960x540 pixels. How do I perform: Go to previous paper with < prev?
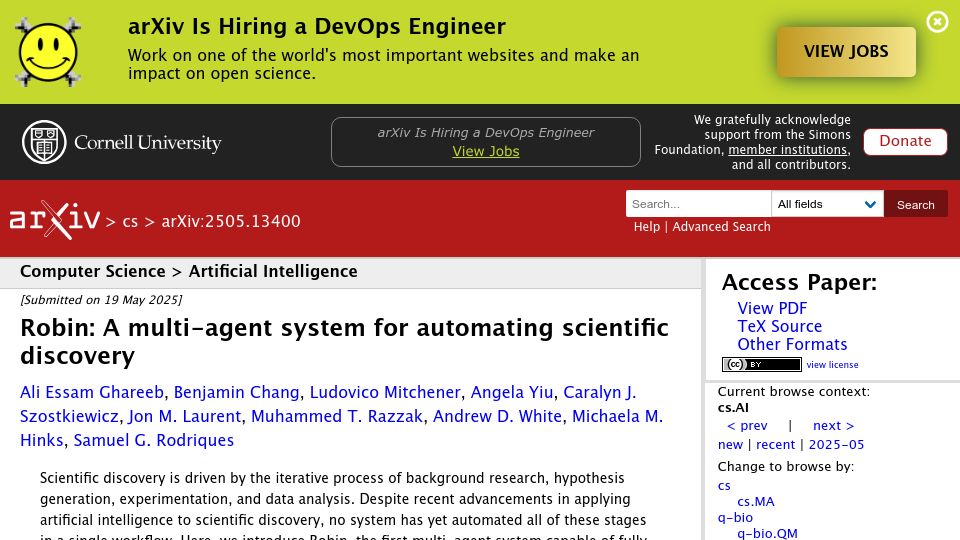pos(747,426)
